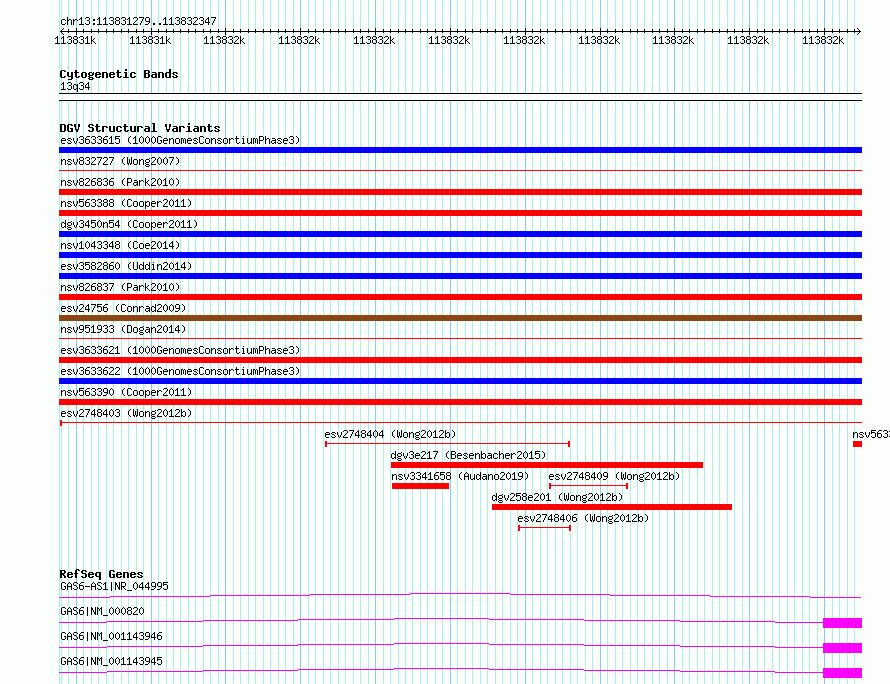This screenshot has width=890, height=684.
Task: Click esv2748403 (Wong2012b) label
Action: click(126, 413)
